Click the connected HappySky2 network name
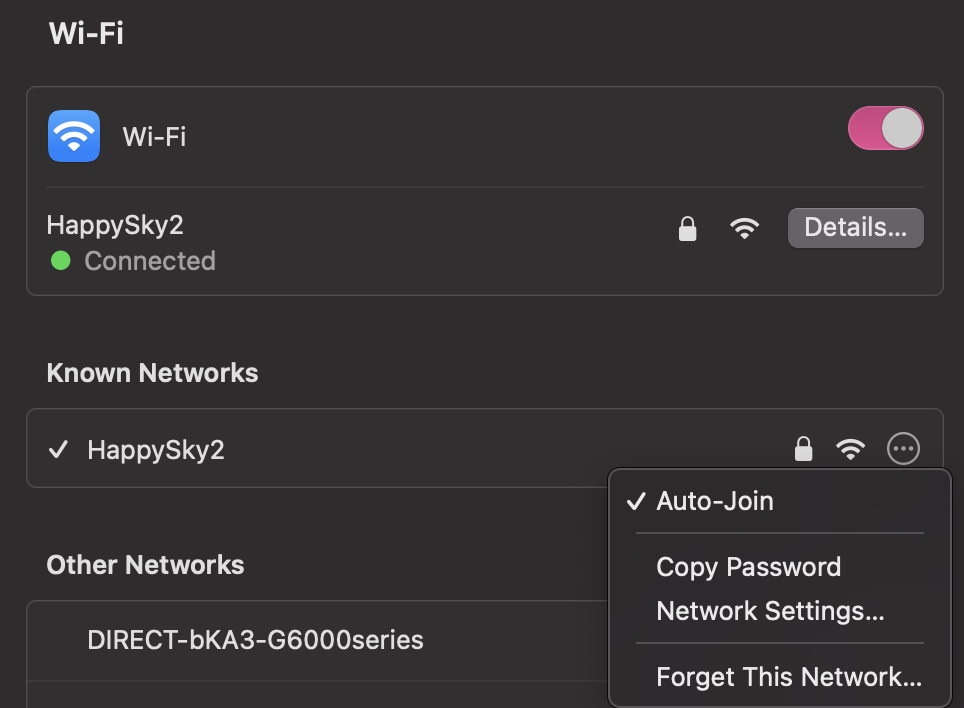This screenshot has height=708, width=964. 115,226
